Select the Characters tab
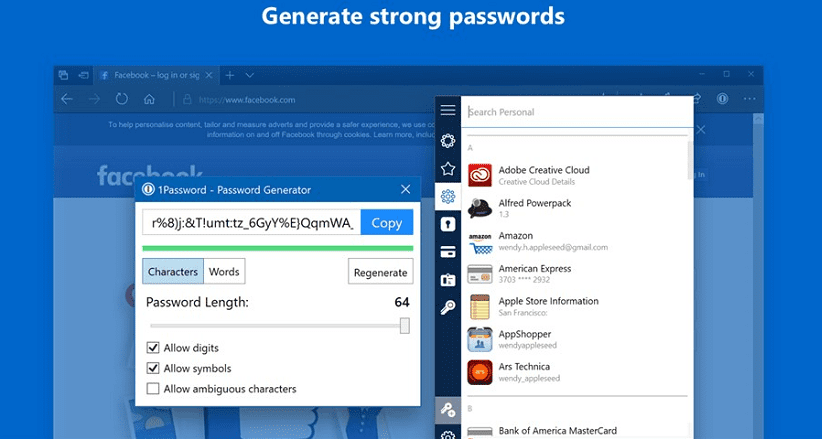 coord(173,272)
